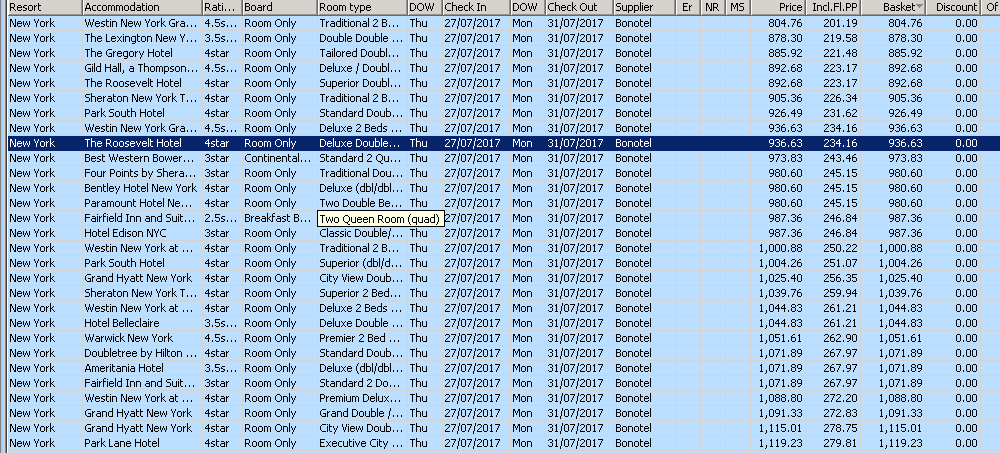Sort by the Discount column header

[x=953, y=7]
